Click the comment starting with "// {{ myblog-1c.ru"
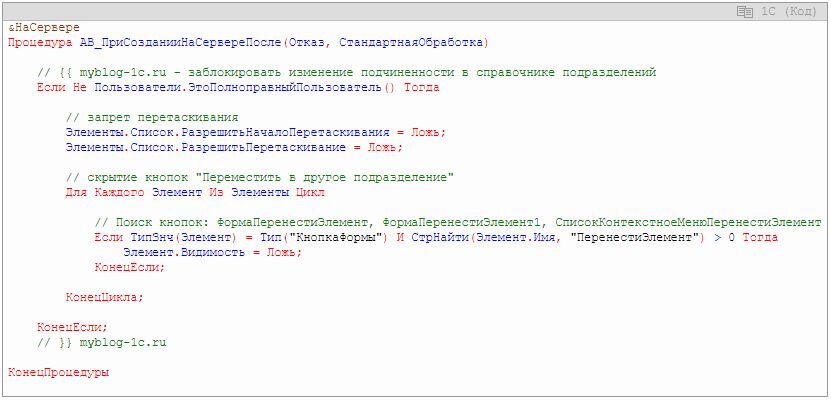The width and height of the screenshot is (831, 401). [347, 73]
